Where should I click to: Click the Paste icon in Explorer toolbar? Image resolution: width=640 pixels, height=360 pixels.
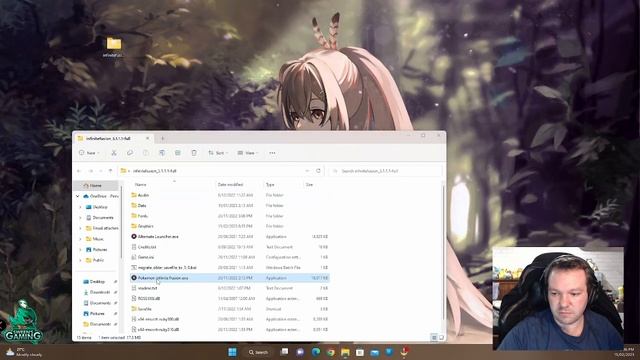click(146, 153)
